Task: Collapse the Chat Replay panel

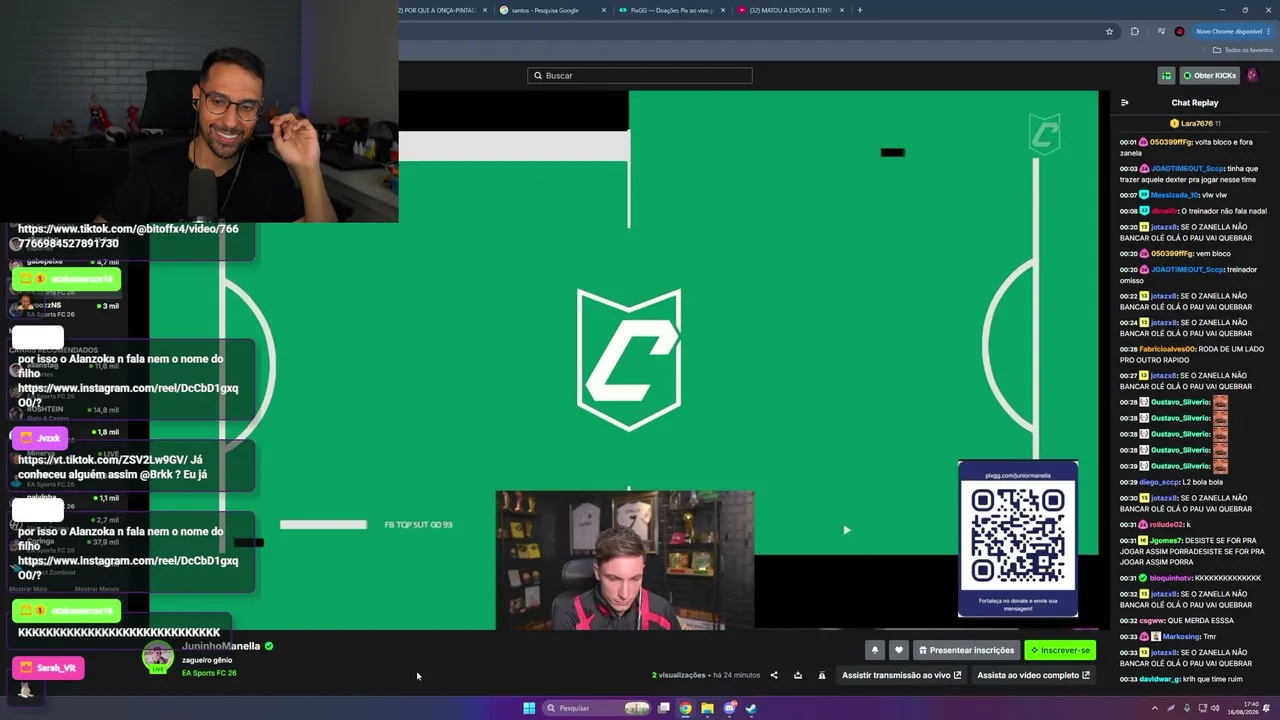Action: 1125,103
